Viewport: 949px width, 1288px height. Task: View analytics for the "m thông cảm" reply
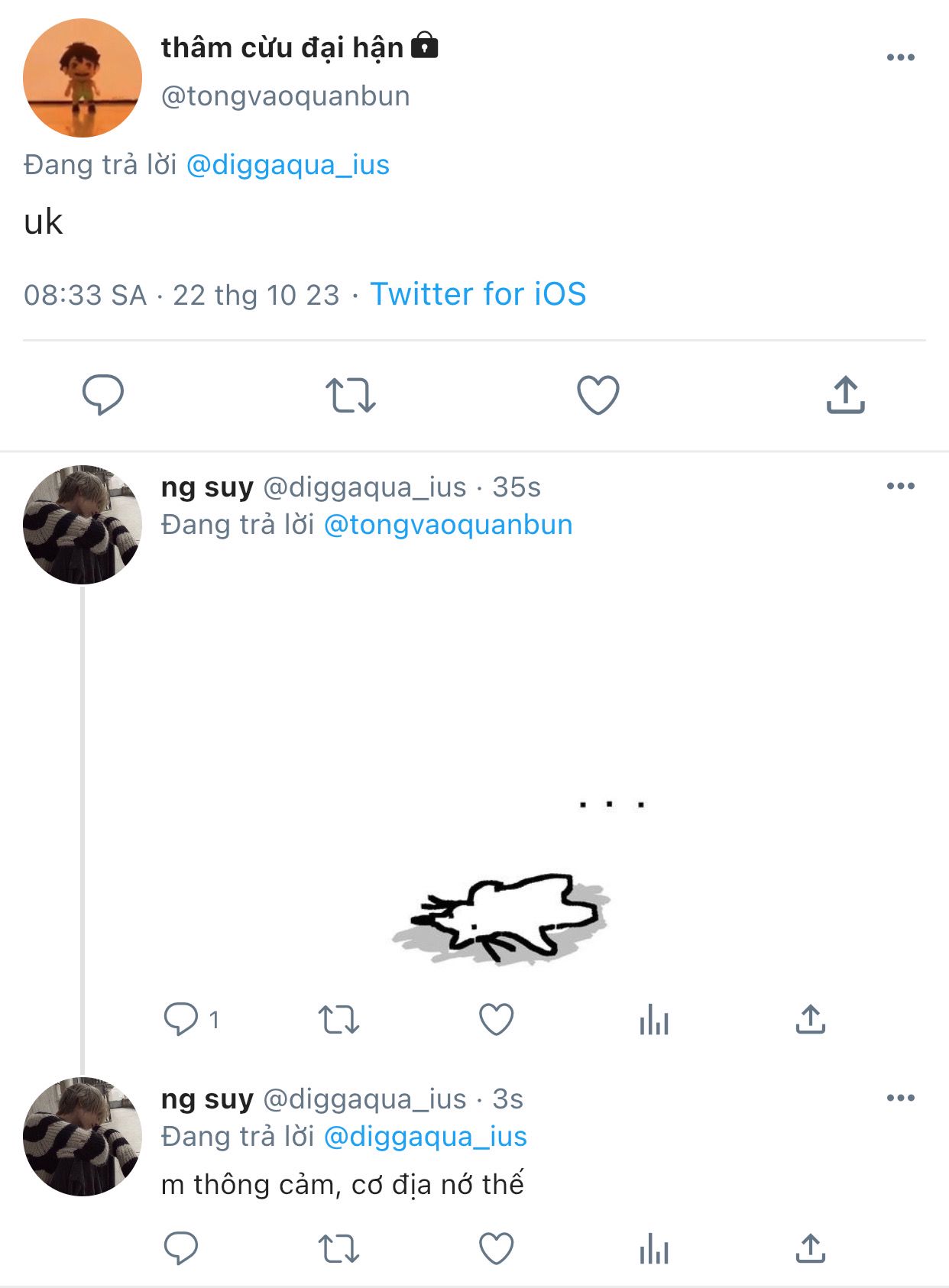pos(654,1250)
